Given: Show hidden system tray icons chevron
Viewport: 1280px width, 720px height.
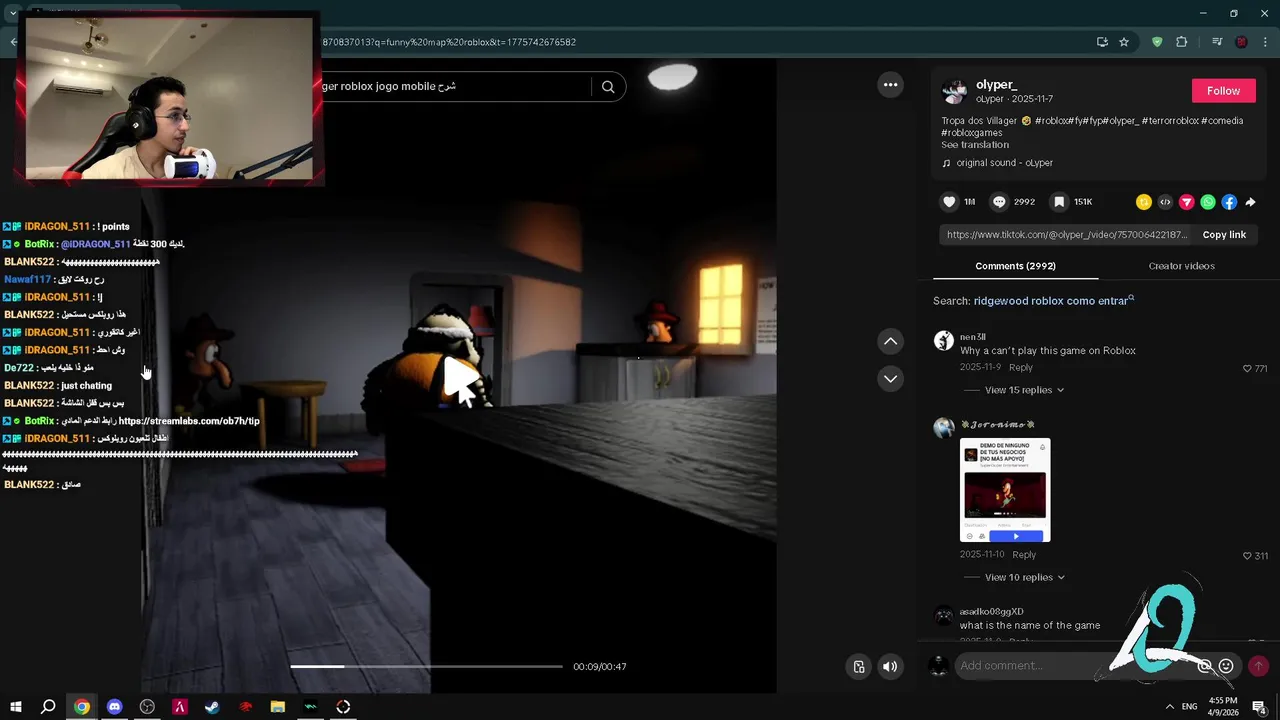Looking at the screenshot, I should 1170,707.
